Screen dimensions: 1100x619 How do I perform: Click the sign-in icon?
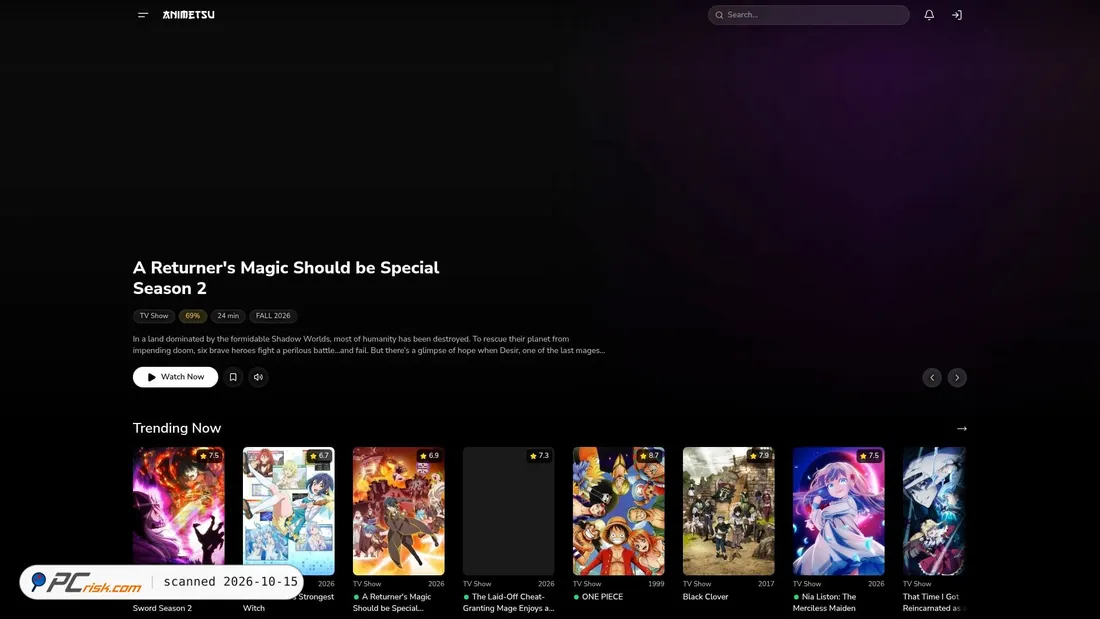coord(957,15)
